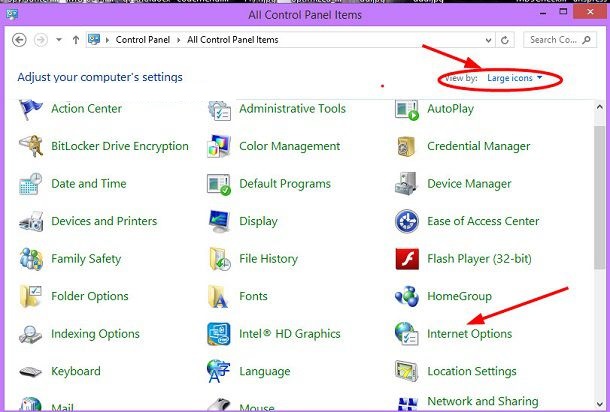Open the Administrative Tools link

coord(292,109)
